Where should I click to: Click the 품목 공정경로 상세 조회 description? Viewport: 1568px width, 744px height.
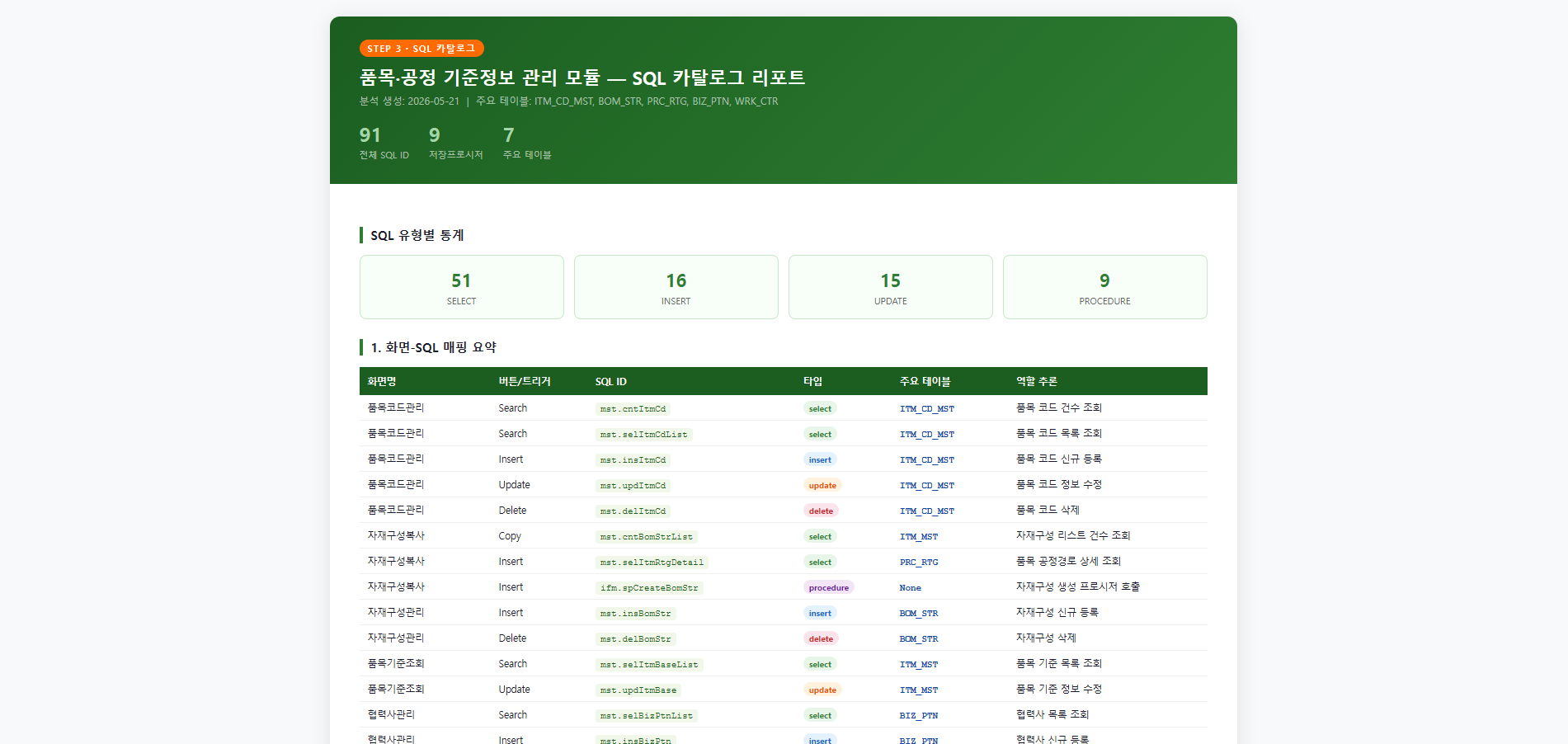1068,562
